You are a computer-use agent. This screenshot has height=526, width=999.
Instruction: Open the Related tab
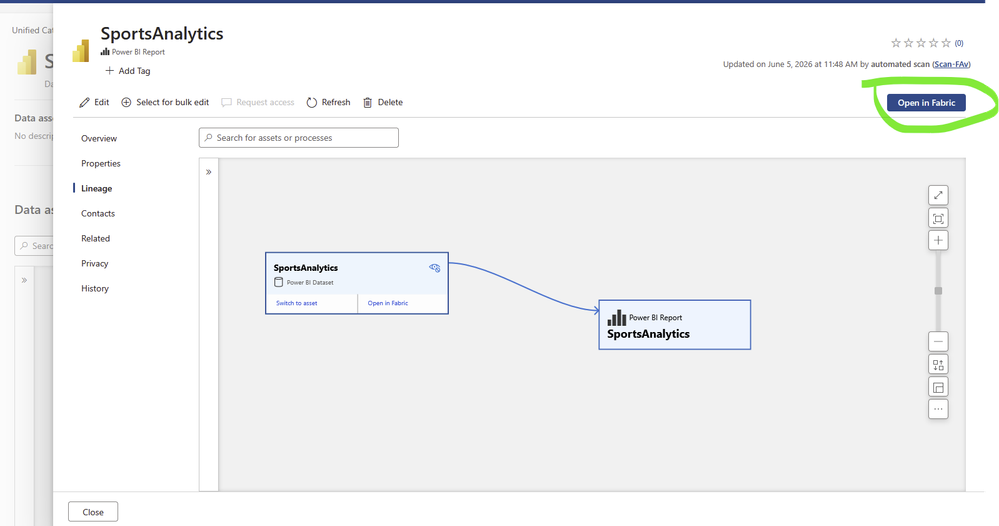tap(95, 238)
